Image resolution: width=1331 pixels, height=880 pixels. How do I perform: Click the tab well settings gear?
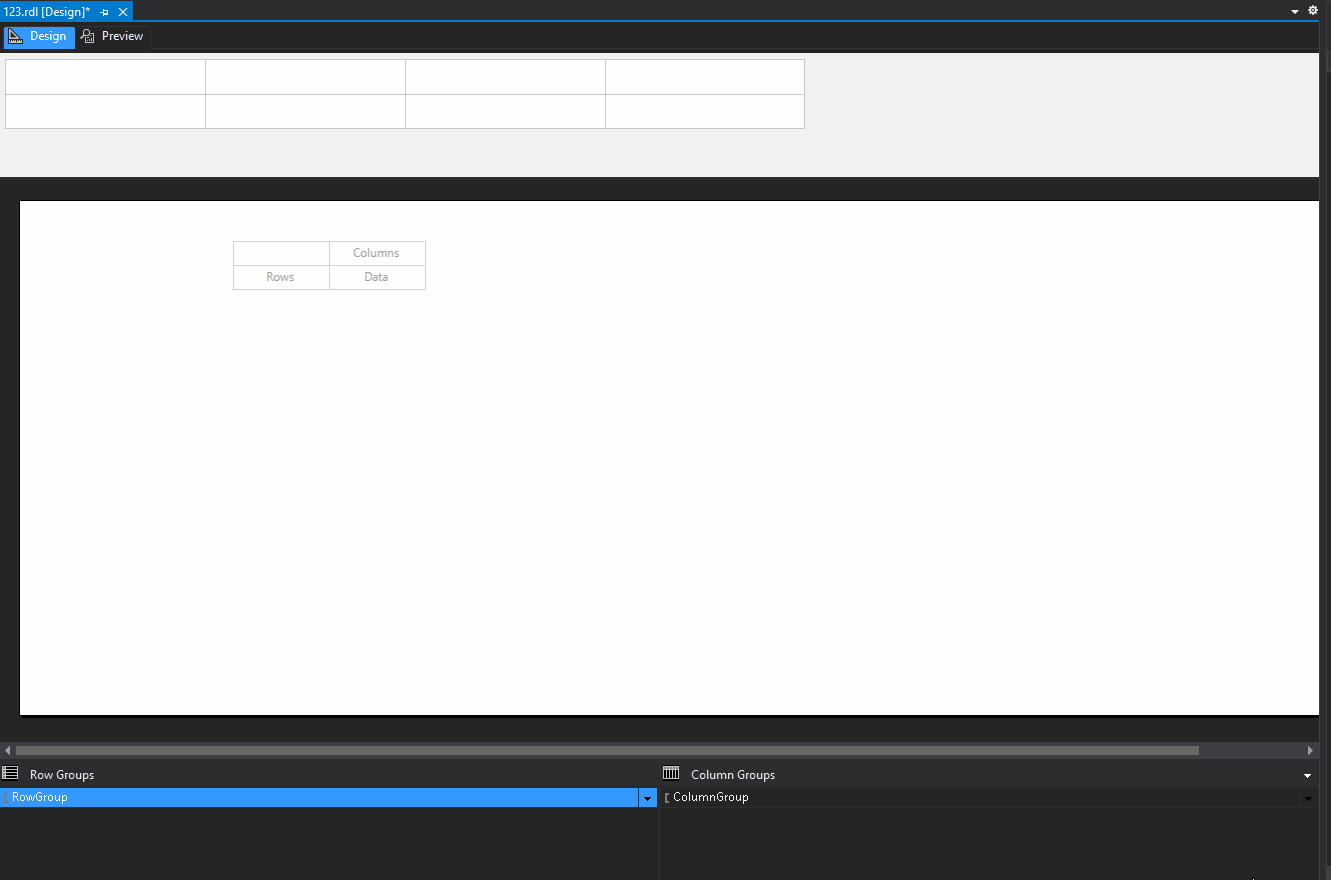[x=1314, y=11]
